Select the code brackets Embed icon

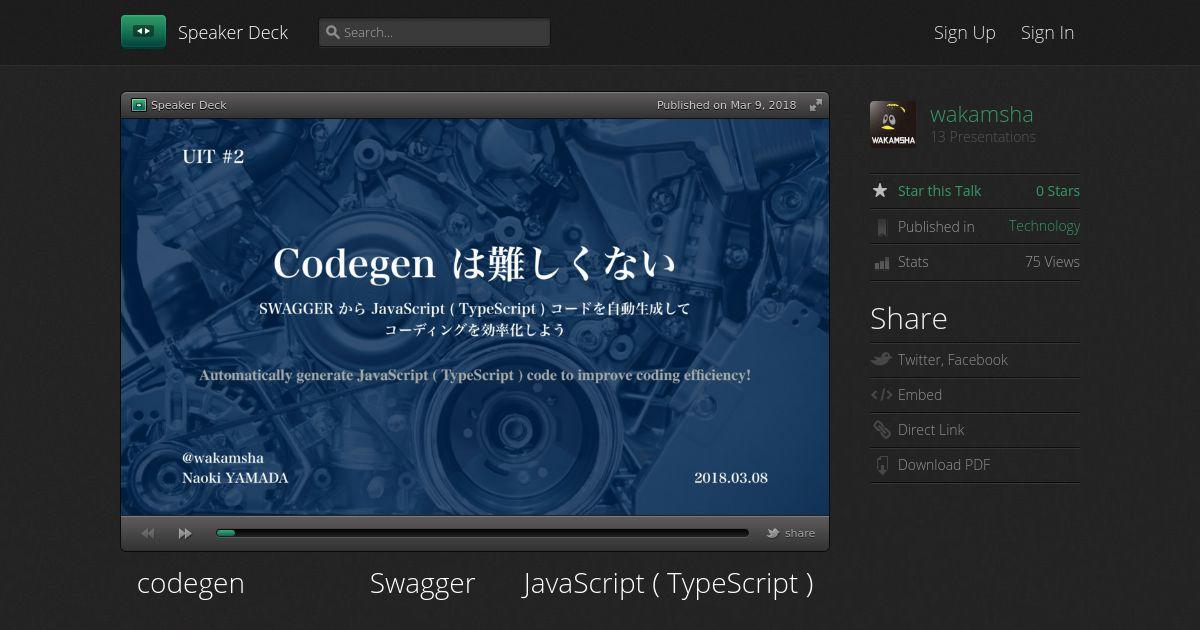tap(881, 395)
